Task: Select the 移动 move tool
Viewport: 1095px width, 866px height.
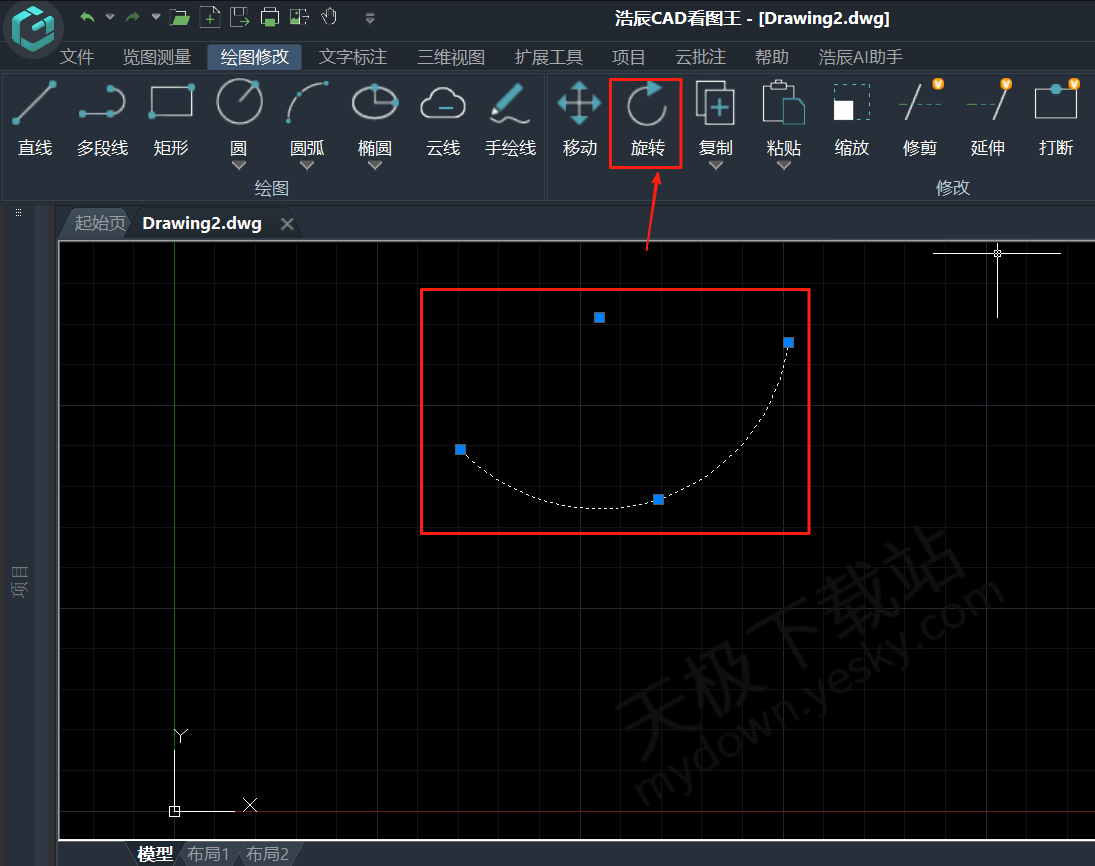Action: coord(579,119)
